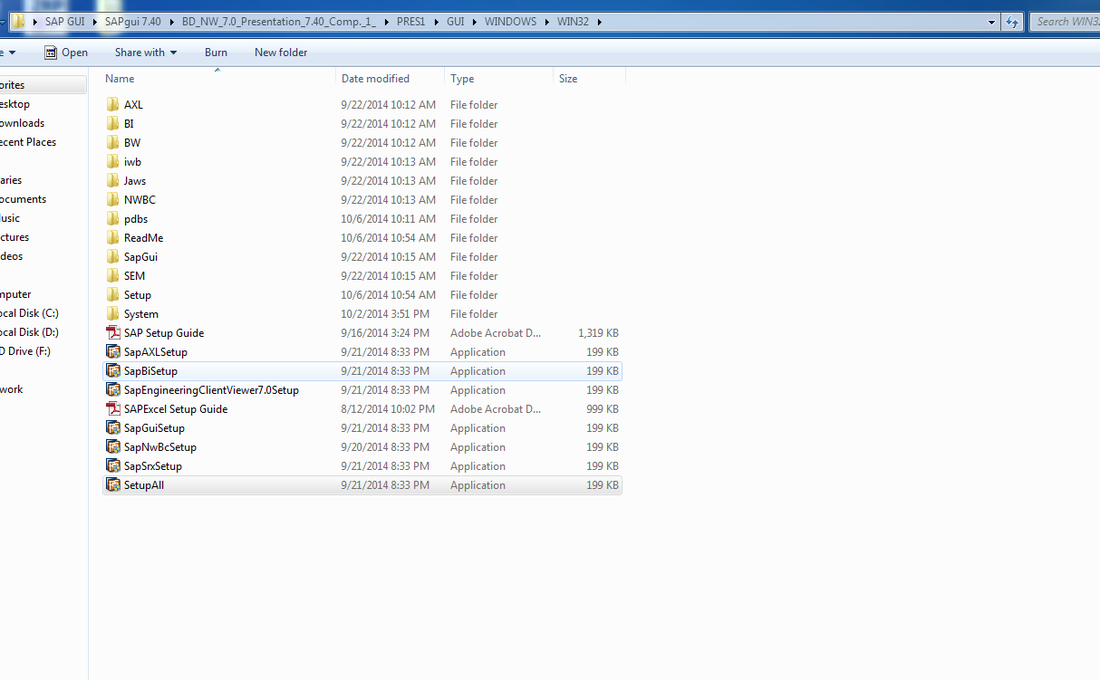Viewport: 1100px width, 680px height.
Task: Go to SAPgui 7.40 in the breadcrumb
Action: (x=133, y=22)
